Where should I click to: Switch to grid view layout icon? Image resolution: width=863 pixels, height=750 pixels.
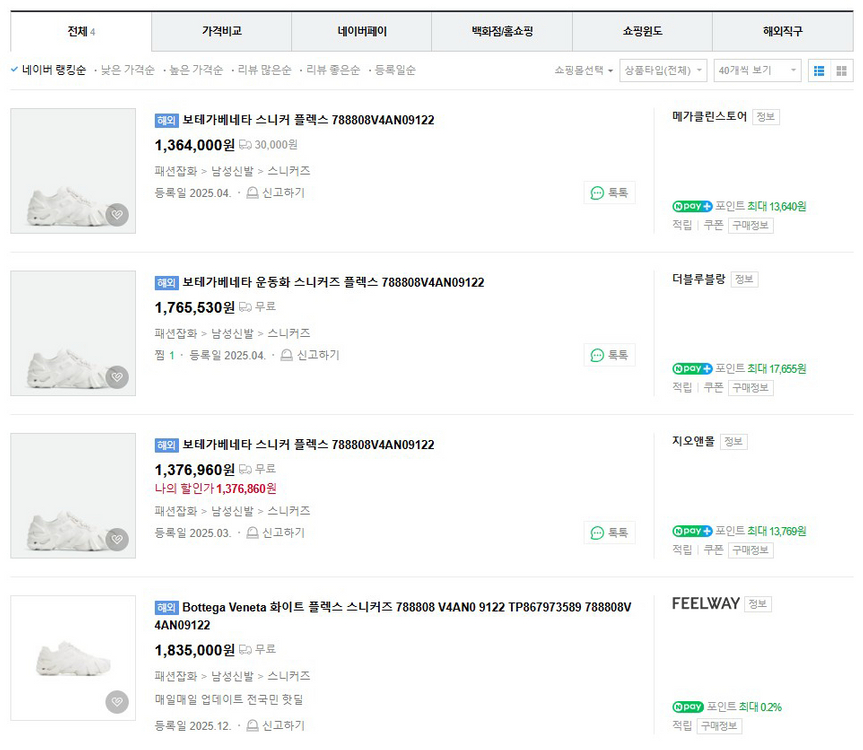coord(842,71)
